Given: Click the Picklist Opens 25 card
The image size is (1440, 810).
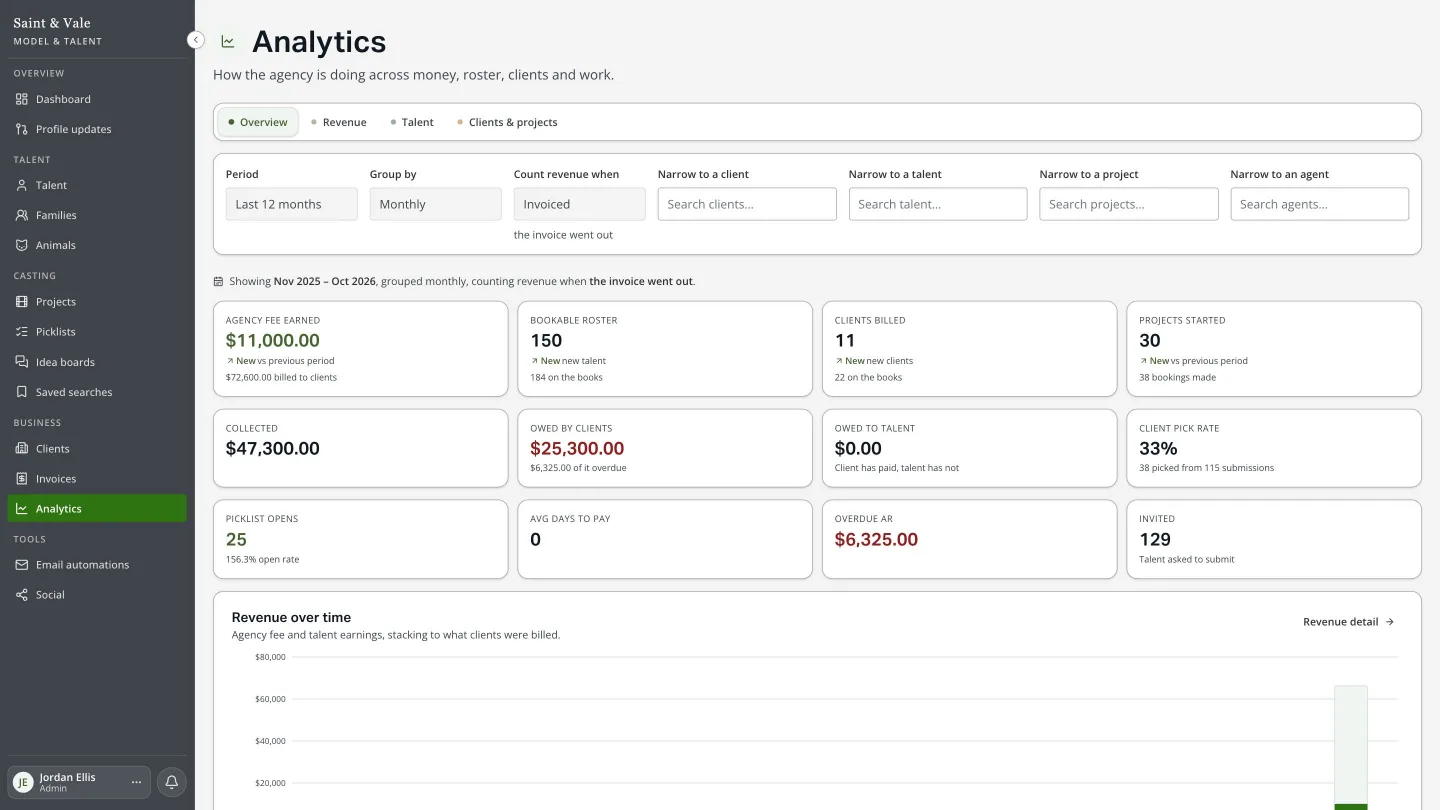Looking at the screenshot, I should (360, 539).
